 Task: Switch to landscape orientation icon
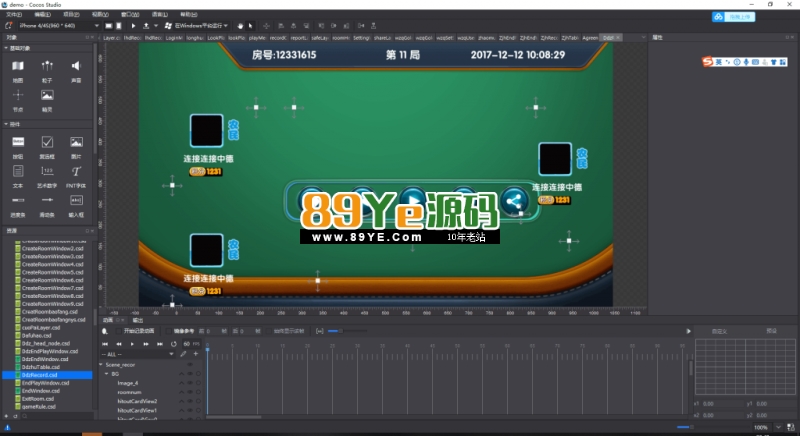[x=109, y=25]
